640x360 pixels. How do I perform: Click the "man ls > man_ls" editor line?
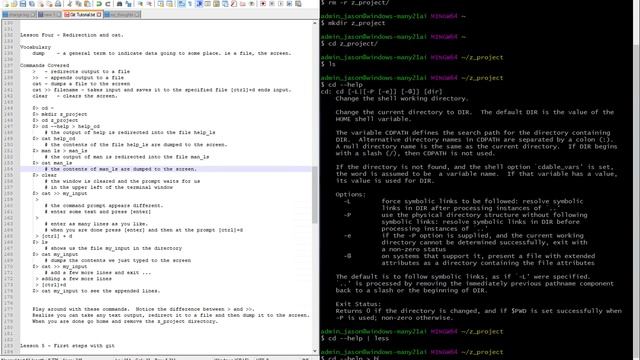pos(60,151)
